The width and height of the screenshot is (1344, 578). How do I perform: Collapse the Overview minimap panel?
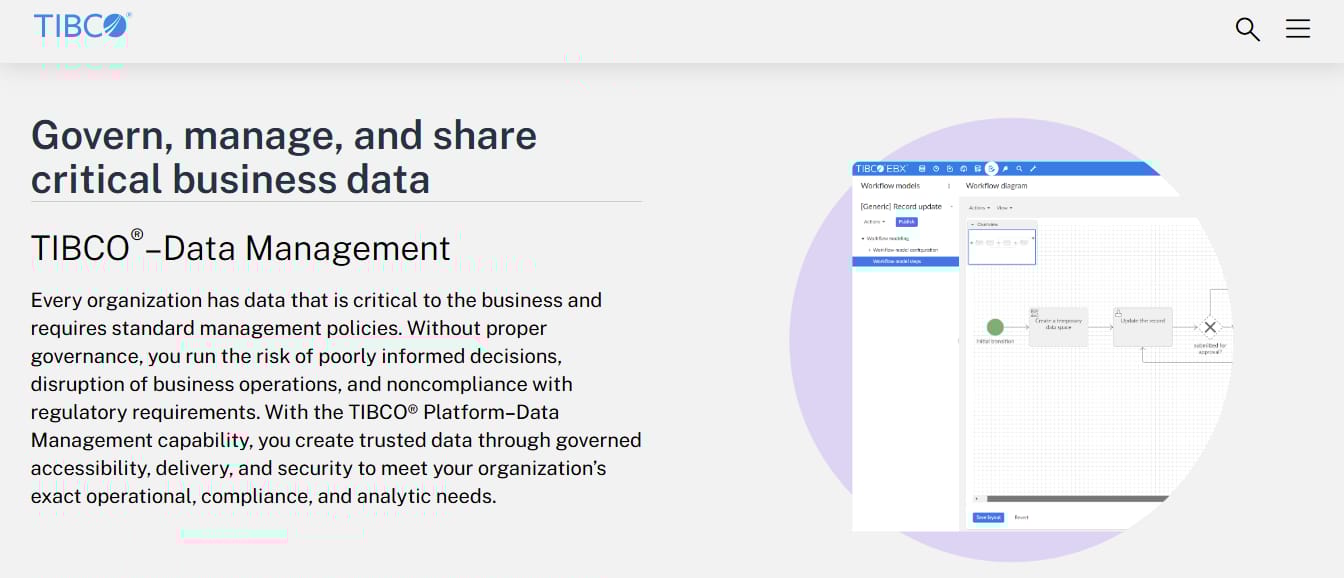(x=972, y=224)
